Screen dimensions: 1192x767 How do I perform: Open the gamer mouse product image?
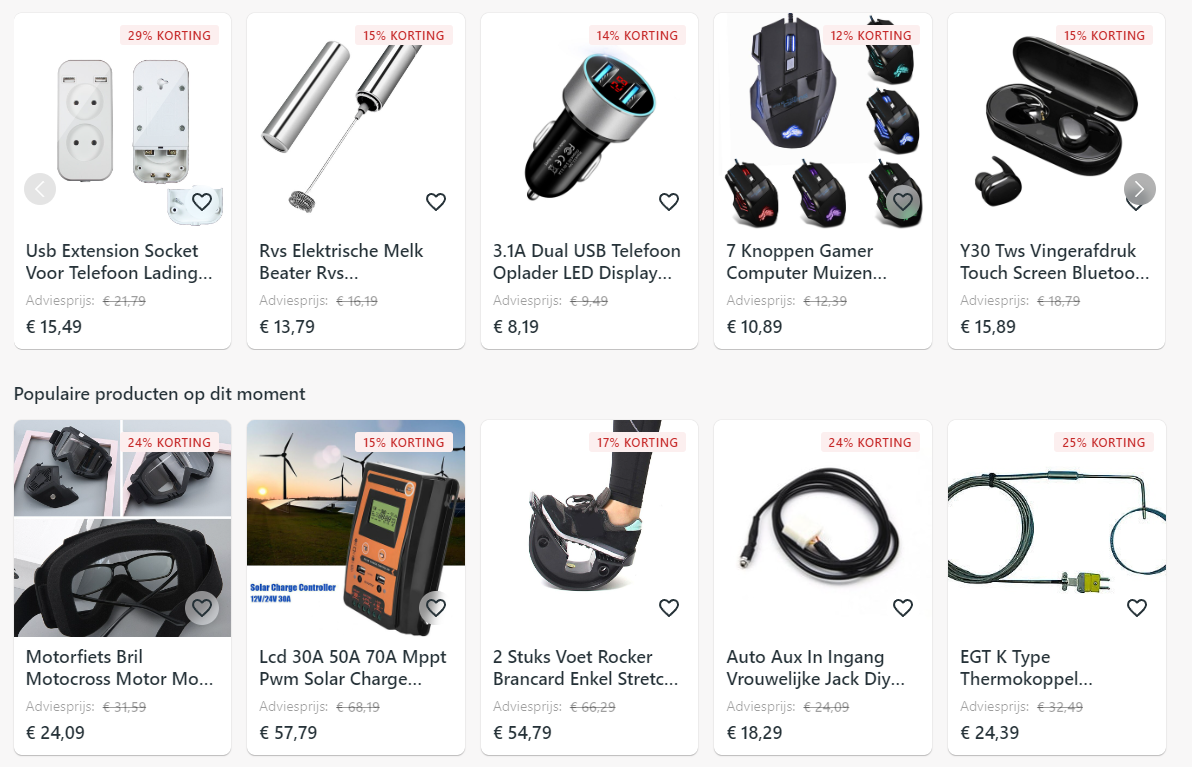[823, 122]
